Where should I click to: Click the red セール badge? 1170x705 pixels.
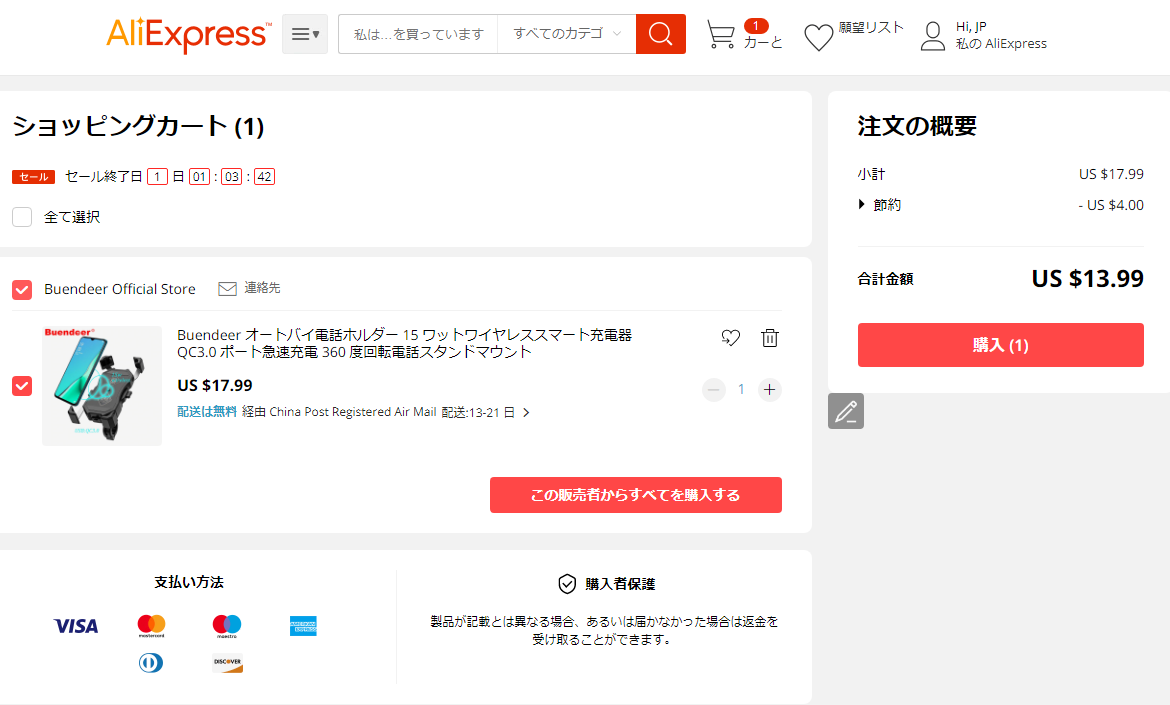34,177
